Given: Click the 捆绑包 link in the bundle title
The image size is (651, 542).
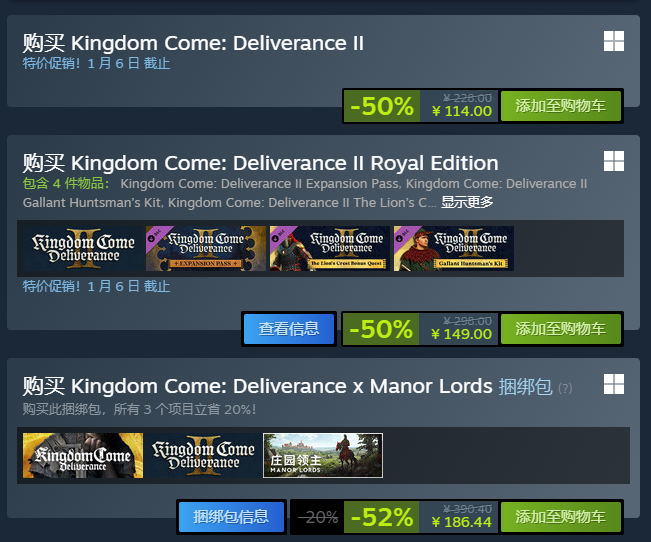Looking at the screenshot, I should [x=525, y=386].
